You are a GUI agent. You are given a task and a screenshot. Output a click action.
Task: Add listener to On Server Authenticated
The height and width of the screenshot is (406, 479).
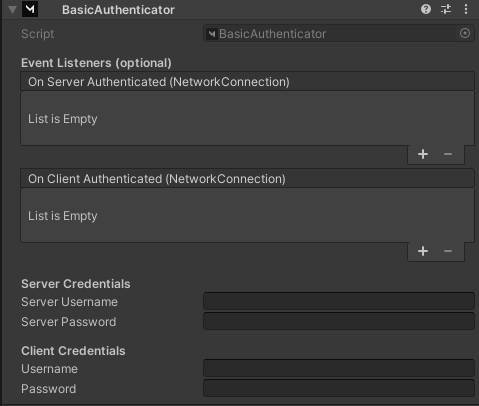(423, 154)
